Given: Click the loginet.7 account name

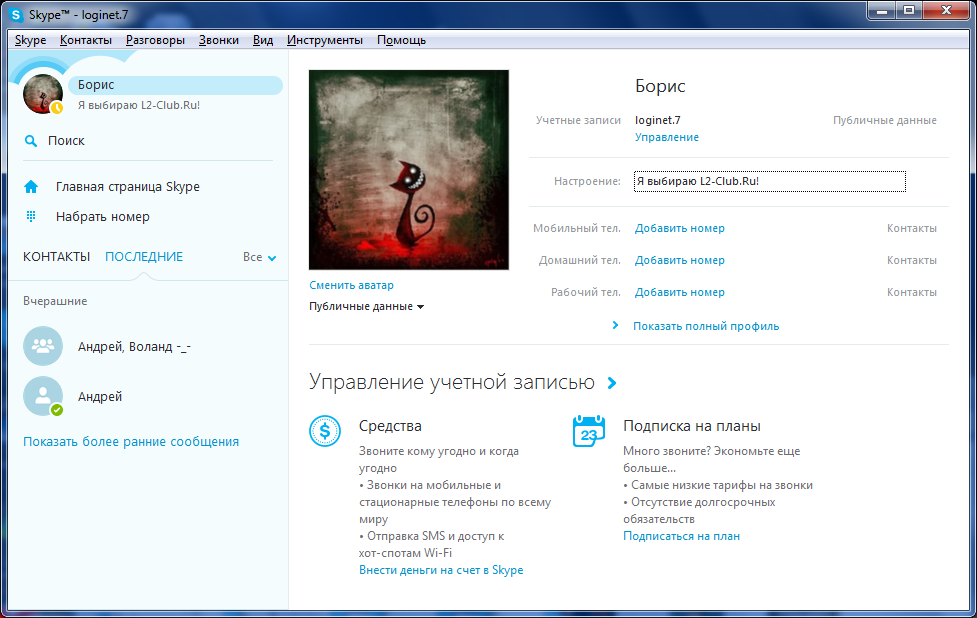Looking at the screenshot, I should click(658, 120).
